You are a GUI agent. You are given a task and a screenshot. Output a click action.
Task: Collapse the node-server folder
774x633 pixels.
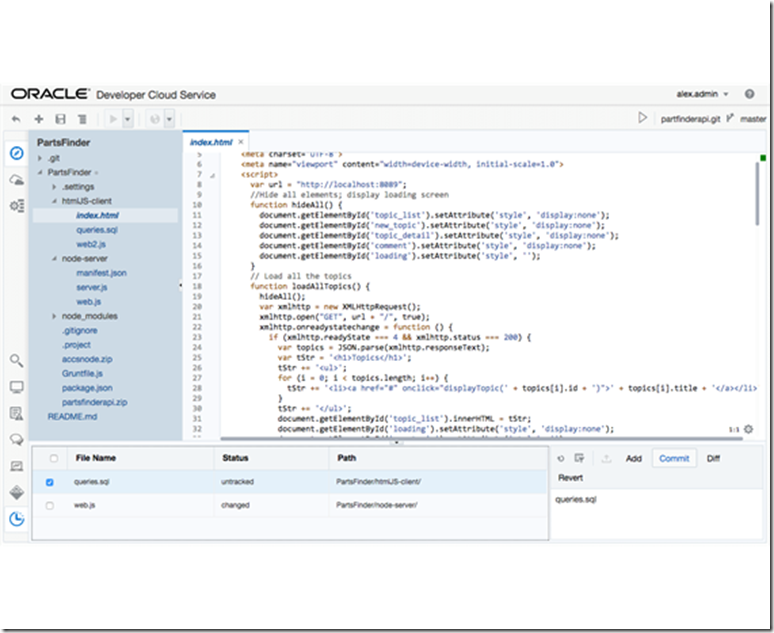[52, 258]
